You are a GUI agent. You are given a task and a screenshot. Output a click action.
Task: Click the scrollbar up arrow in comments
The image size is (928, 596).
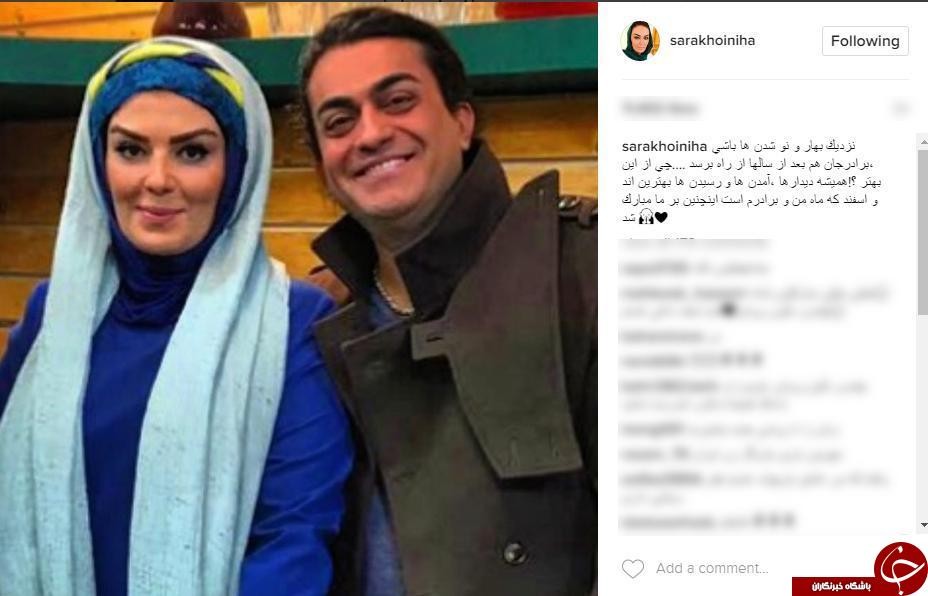[923, 140]
